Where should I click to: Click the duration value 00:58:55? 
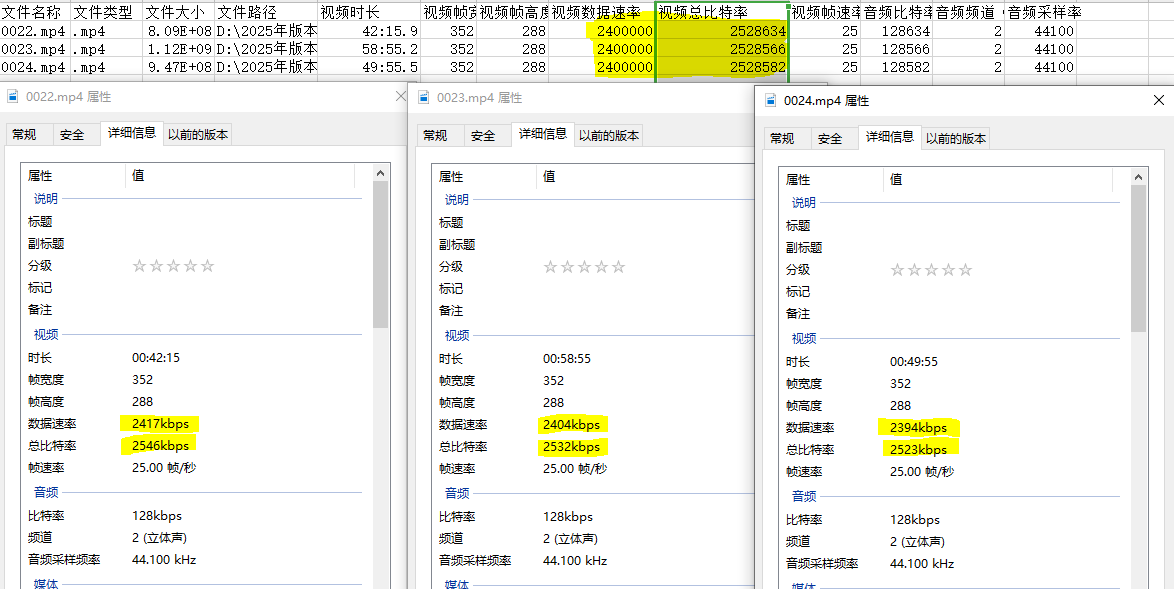568,358
